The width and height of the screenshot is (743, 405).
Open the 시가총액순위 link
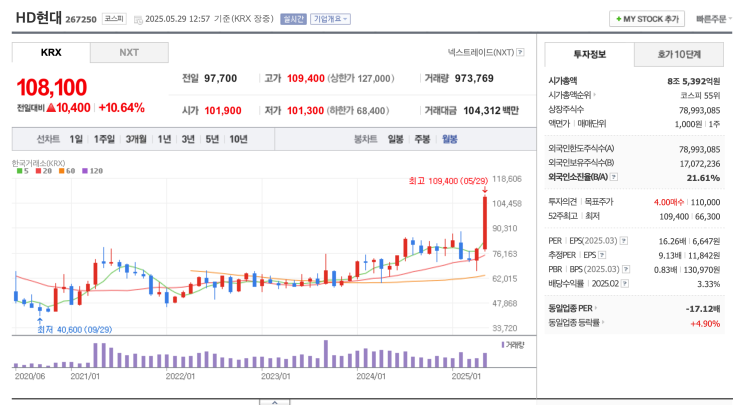click(x=570, y=95)
